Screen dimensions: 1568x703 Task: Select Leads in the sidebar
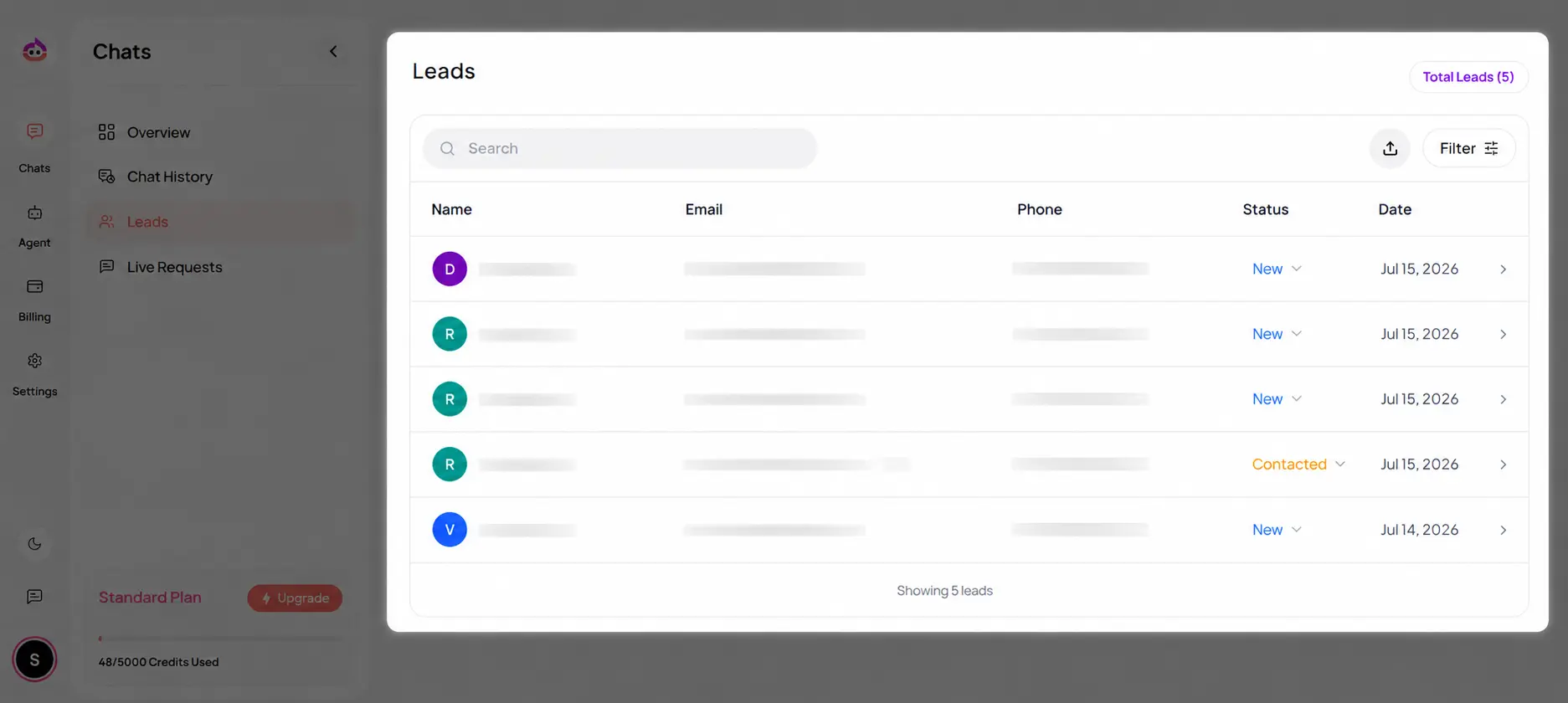pyautogui.click(x=219, y=222)
